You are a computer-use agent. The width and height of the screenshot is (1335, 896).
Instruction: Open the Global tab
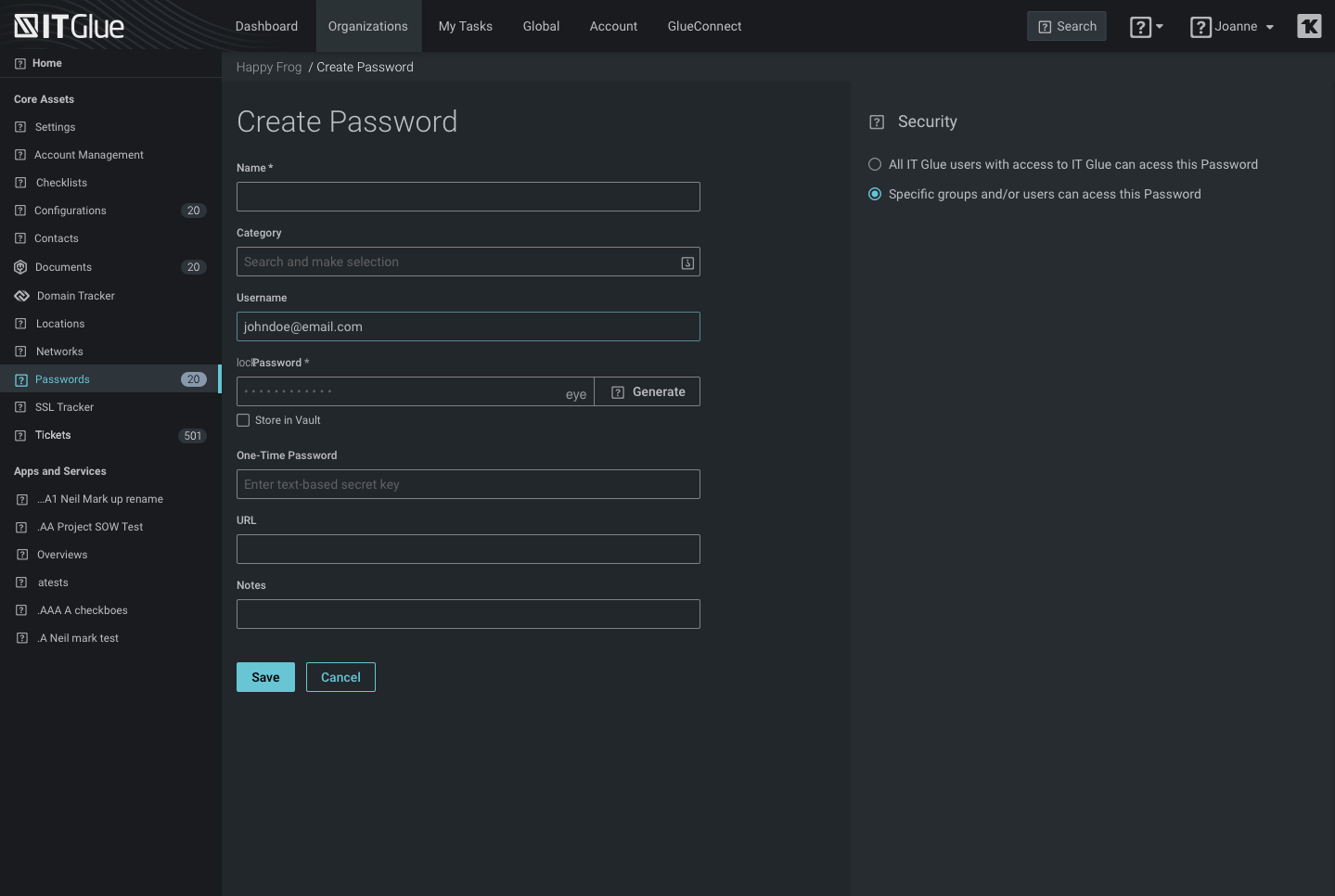click(x=542, y=26)
